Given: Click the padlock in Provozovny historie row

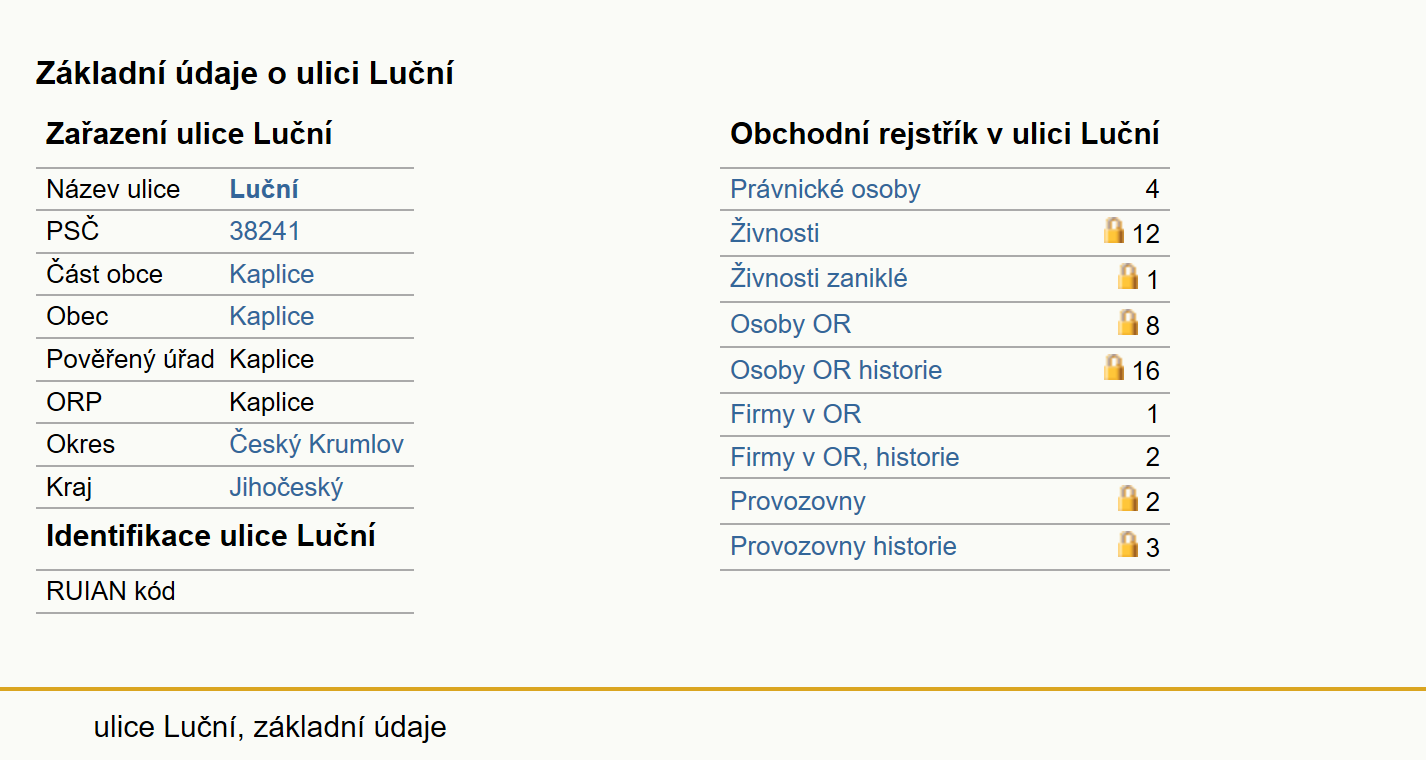Looking at the screenshot, I should (x=1128, y=545).
